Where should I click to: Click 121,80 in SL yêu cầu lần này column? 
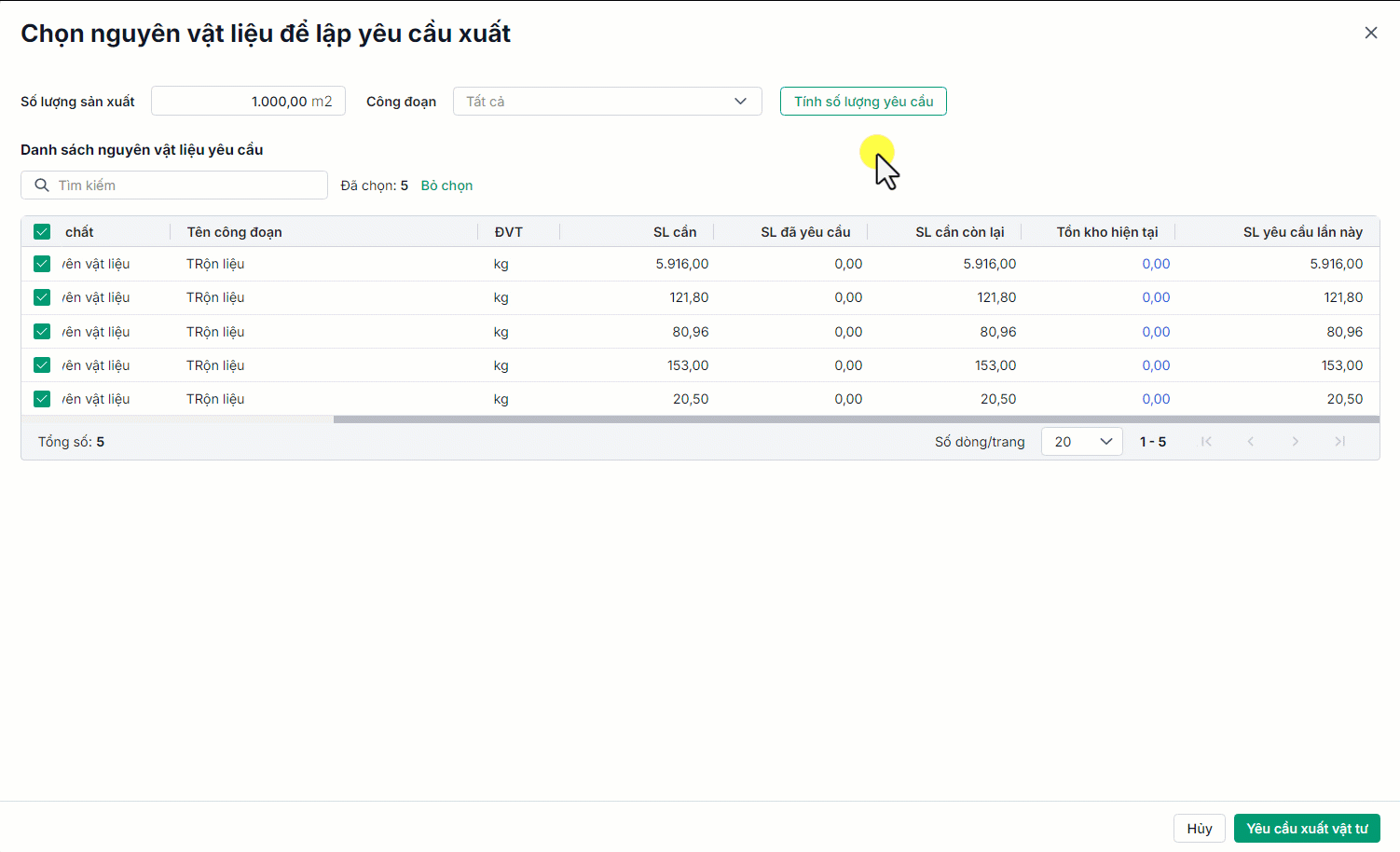click(x=1343, y=297)
